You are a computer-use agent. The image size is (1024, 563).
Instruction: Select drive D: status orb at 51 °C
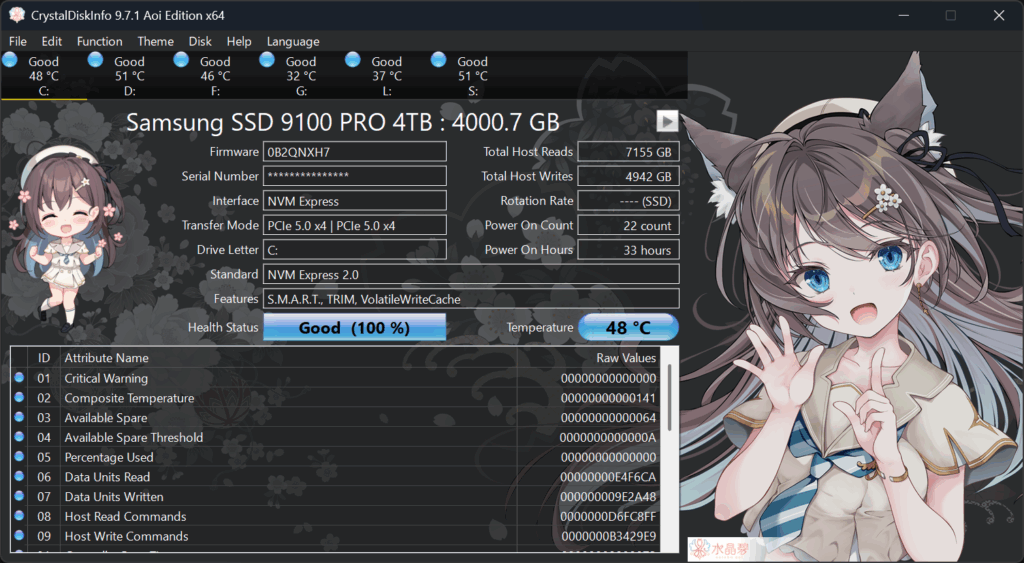tap(96, 60)
